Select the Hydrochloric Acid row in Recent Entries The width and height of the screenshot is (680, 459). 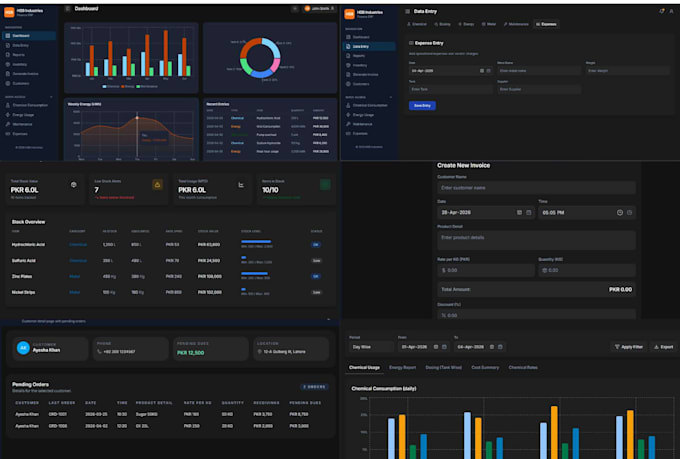pyautogui.click(x=268, y=118)
